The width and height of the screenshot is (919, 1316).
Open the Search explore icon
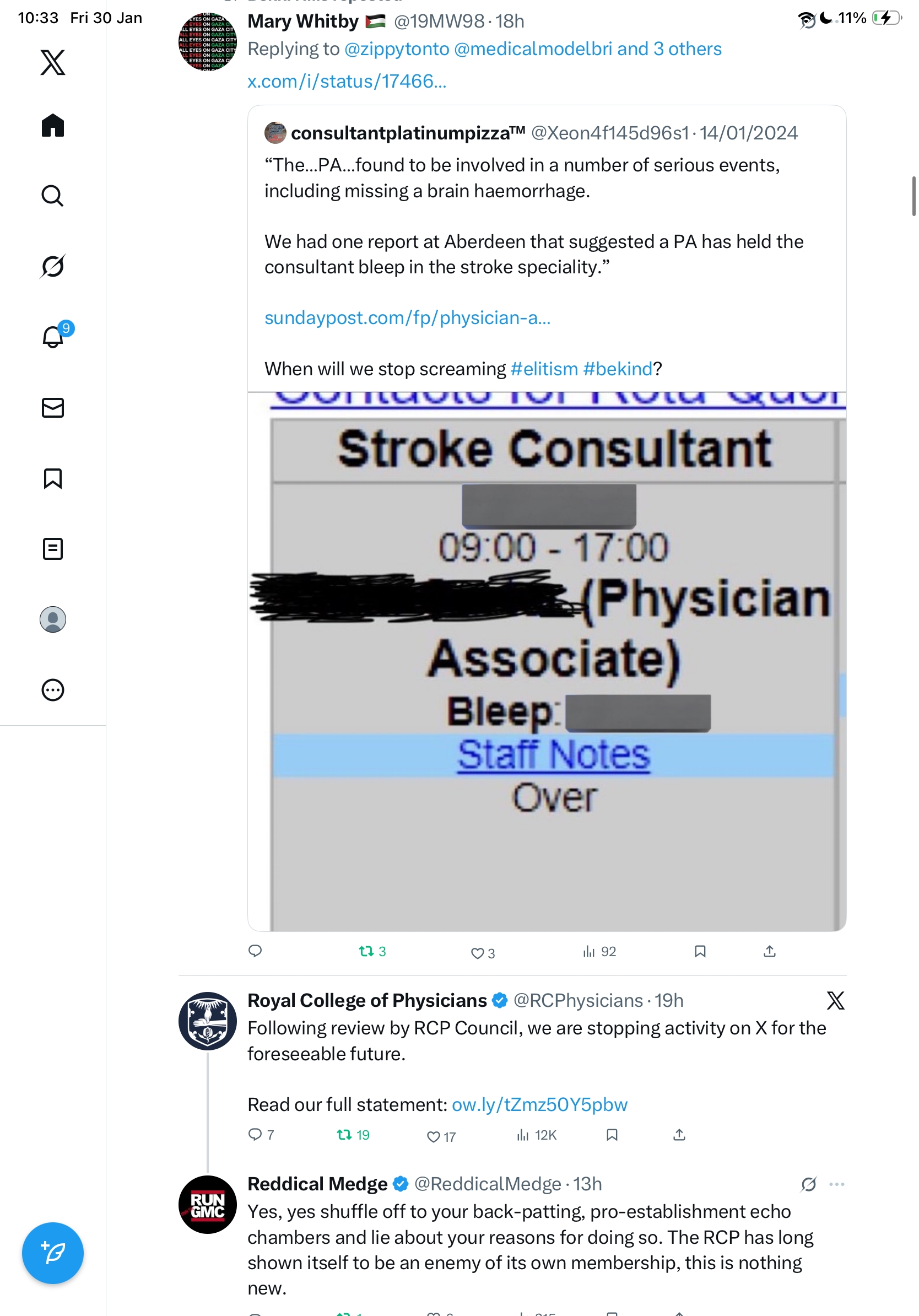(53, 196)
